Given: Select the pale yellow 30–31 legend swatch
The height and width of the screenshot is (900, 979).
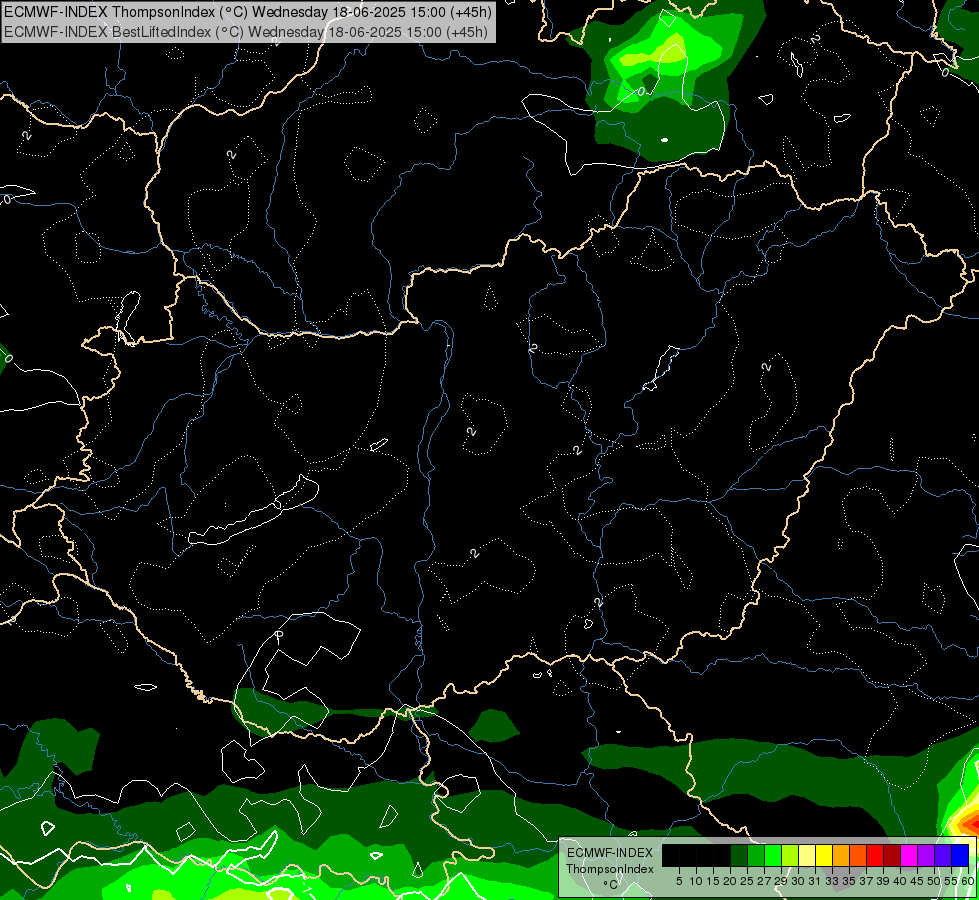Looking at the screenshot, I should 807,855.
